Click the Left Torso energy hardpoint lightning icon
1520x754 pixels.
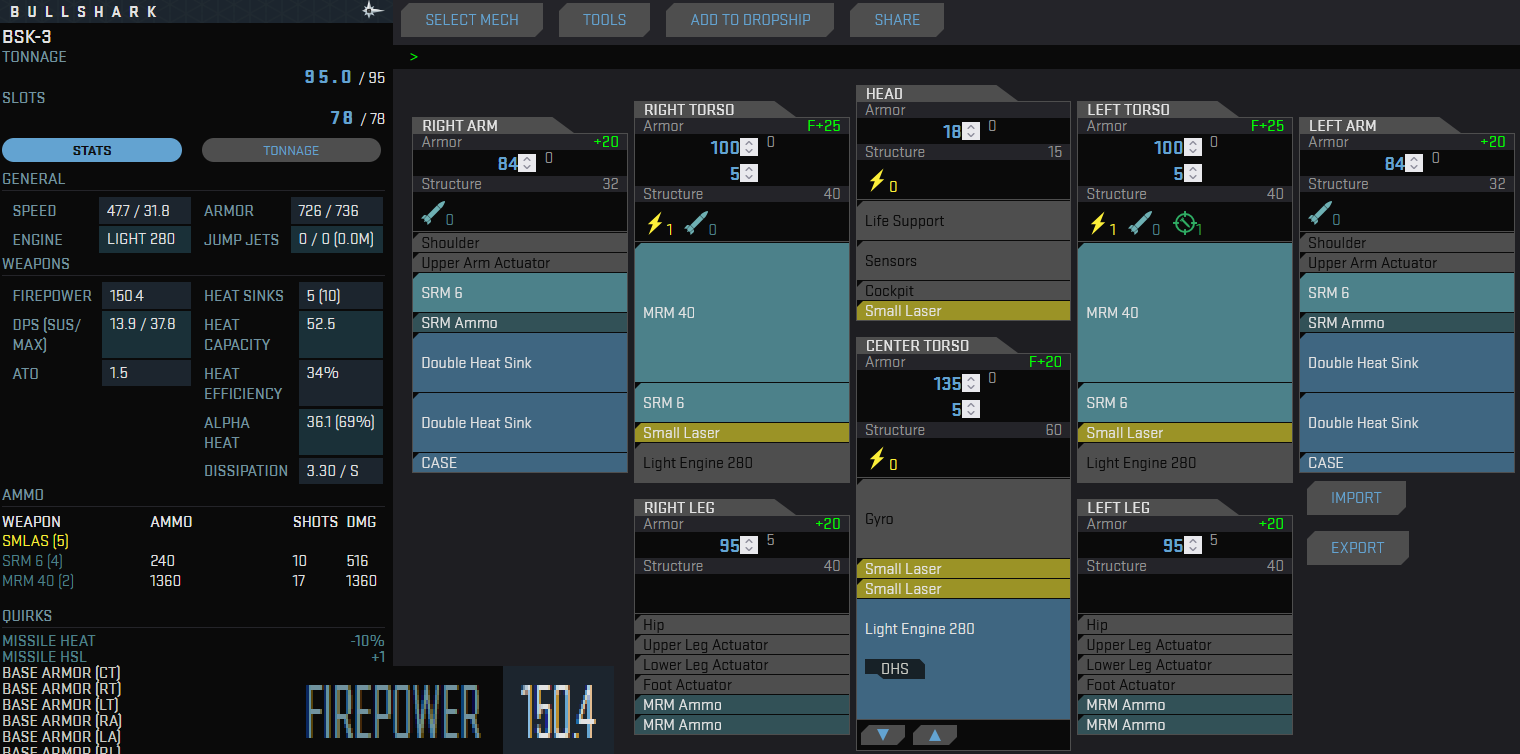[x=1097, y=223]
